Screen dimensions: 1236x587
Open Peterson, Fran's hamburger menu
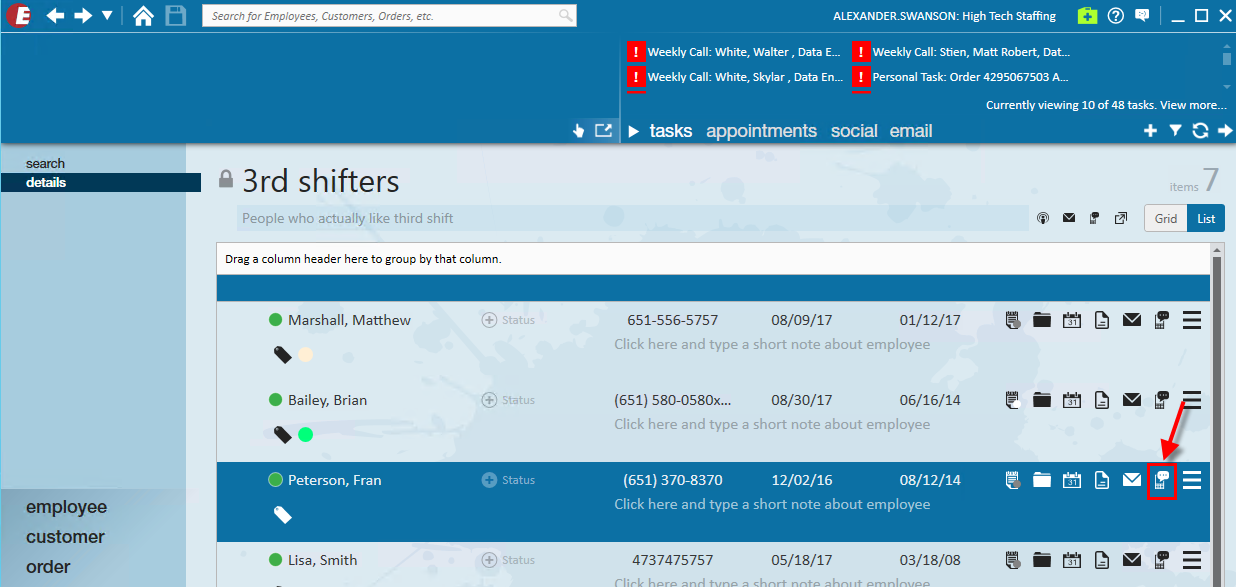[x=1192, y=480]
